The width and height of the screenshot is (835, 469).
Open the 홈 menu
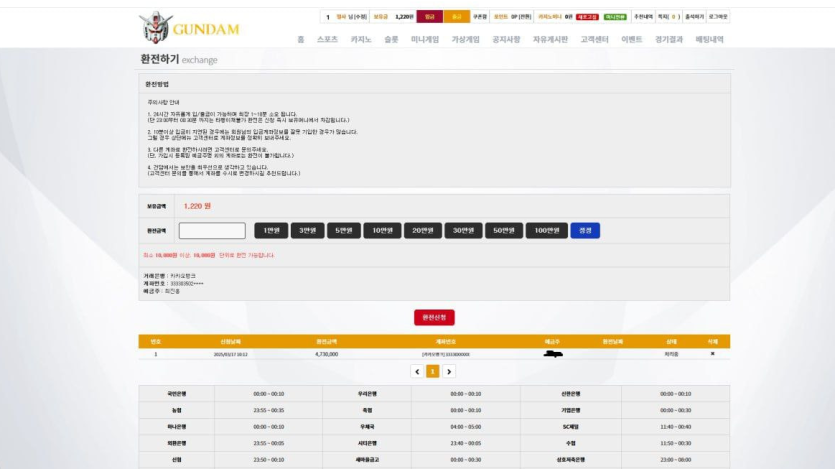301,39
